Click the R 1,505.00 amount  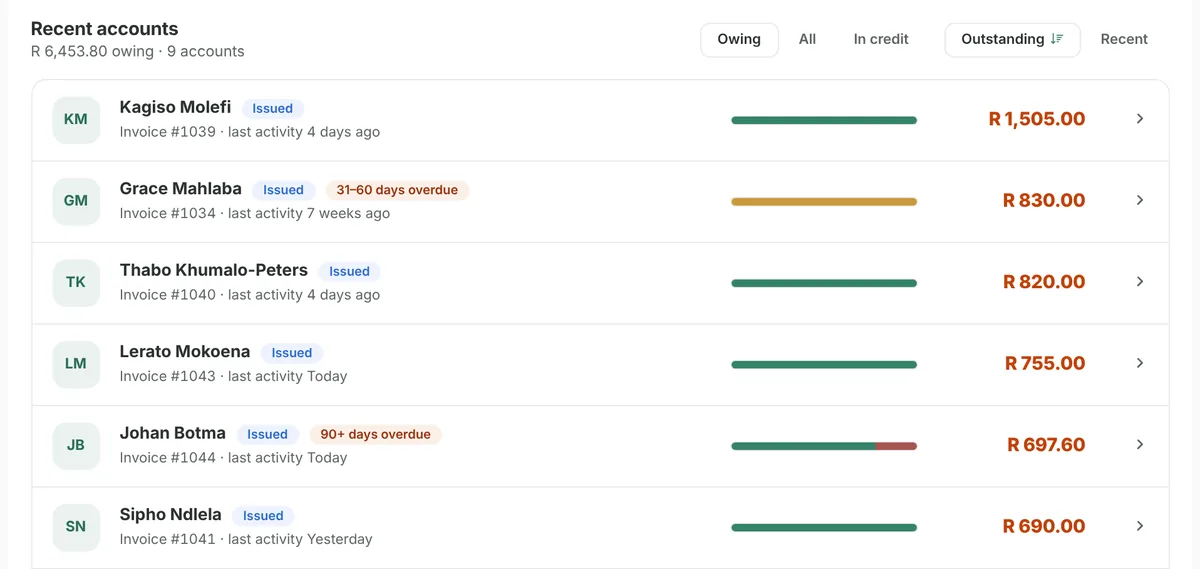[x=1037, y=119]
